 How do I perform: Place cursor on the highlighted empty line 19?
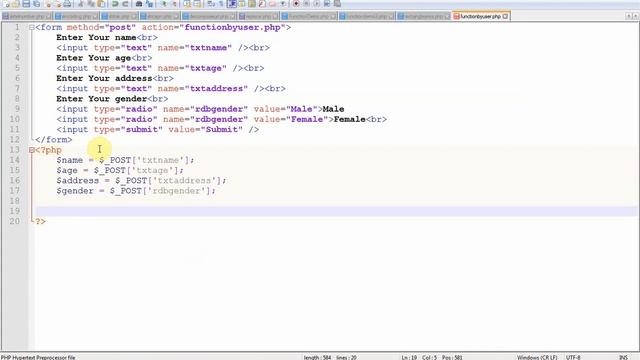click(x=336, y=211)
